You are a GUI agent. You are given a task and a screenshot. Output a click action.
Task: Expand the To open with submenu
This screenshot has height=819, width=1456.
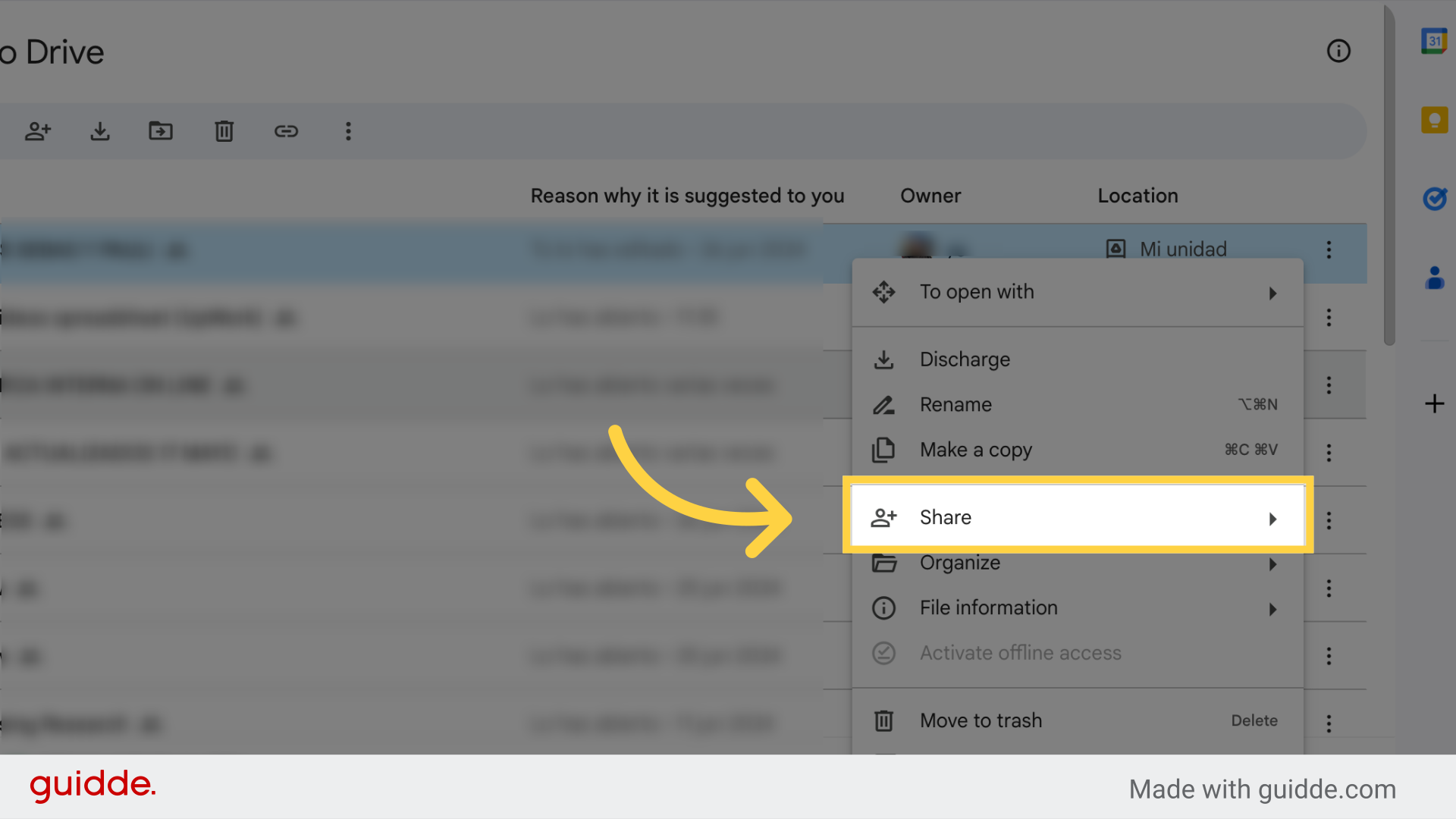coord(1078,292)
